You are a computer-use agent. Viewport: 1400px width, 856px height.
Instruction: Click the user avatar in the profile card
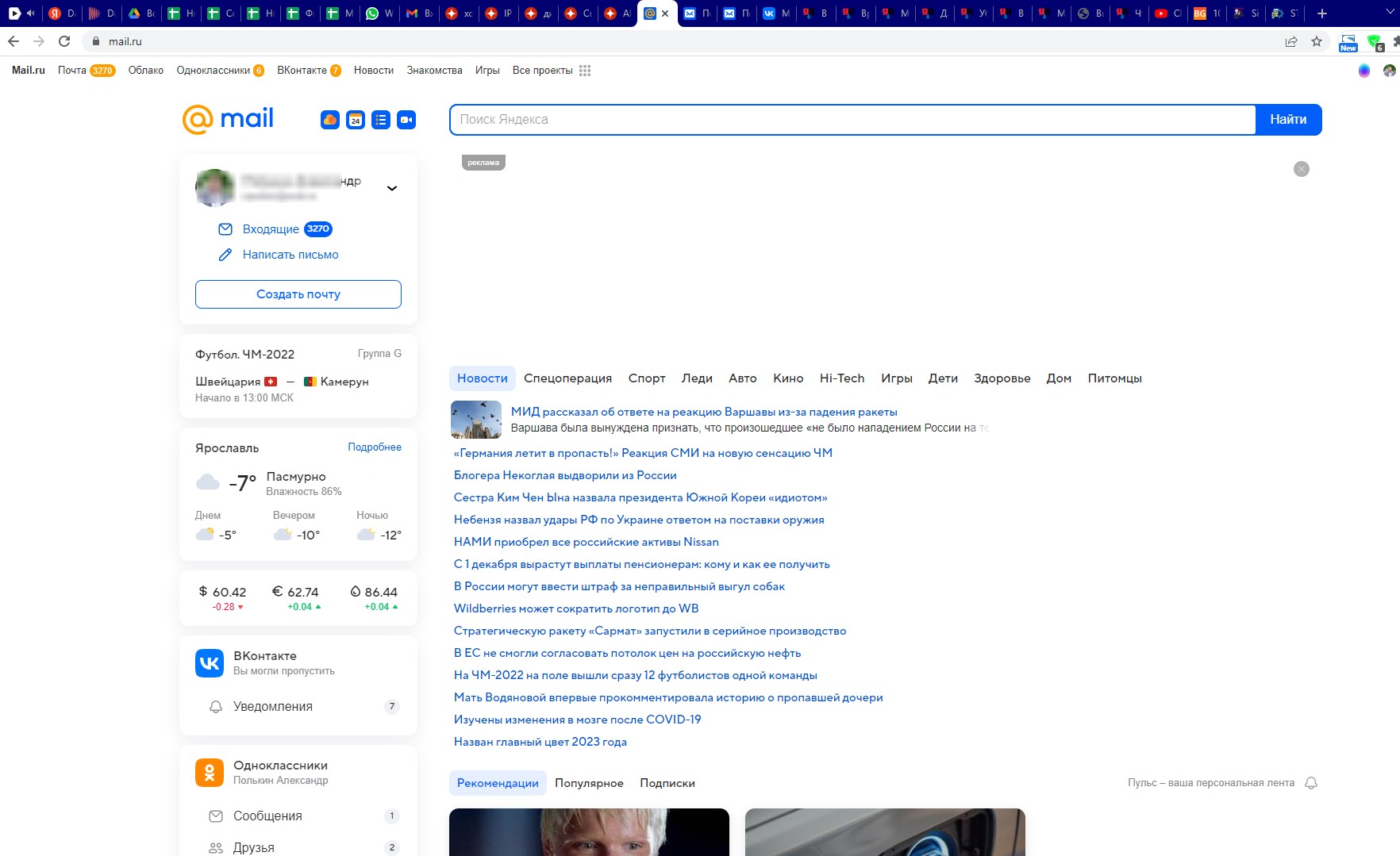pyautogui.click(x=215, y=188)
